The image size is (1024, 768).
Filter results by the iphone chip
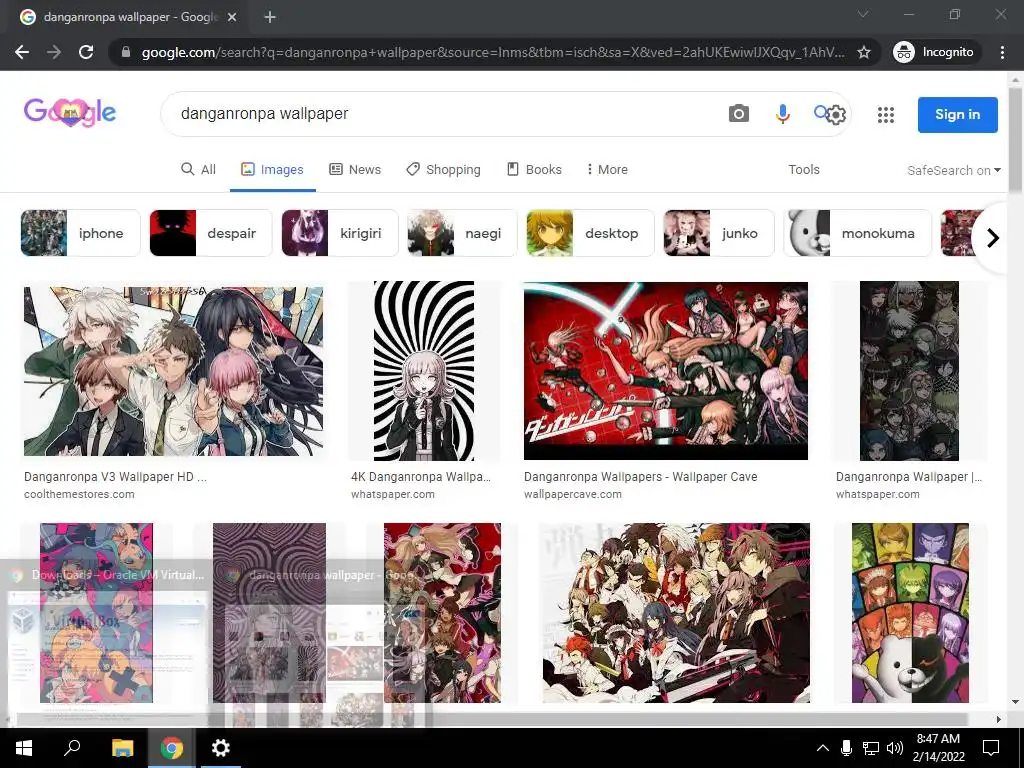(80, 233)
